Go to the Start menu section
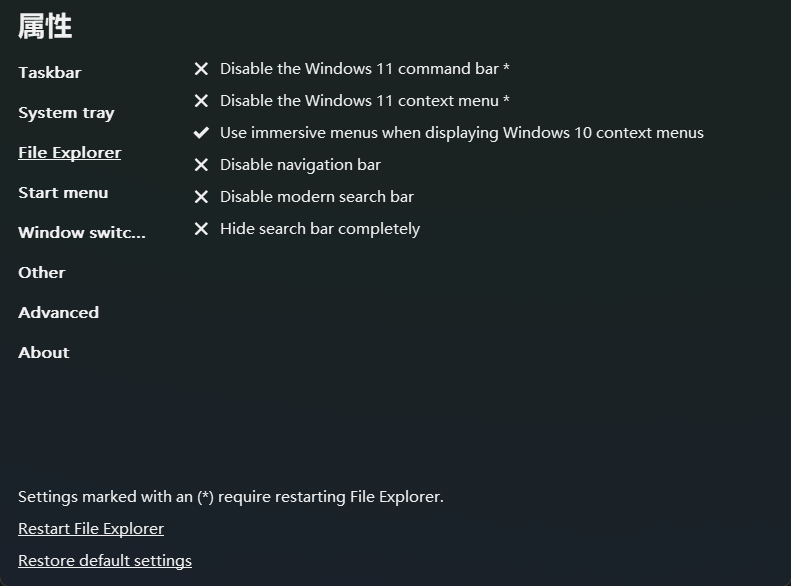This screenshot has height=586, width=791. [63, 193]
